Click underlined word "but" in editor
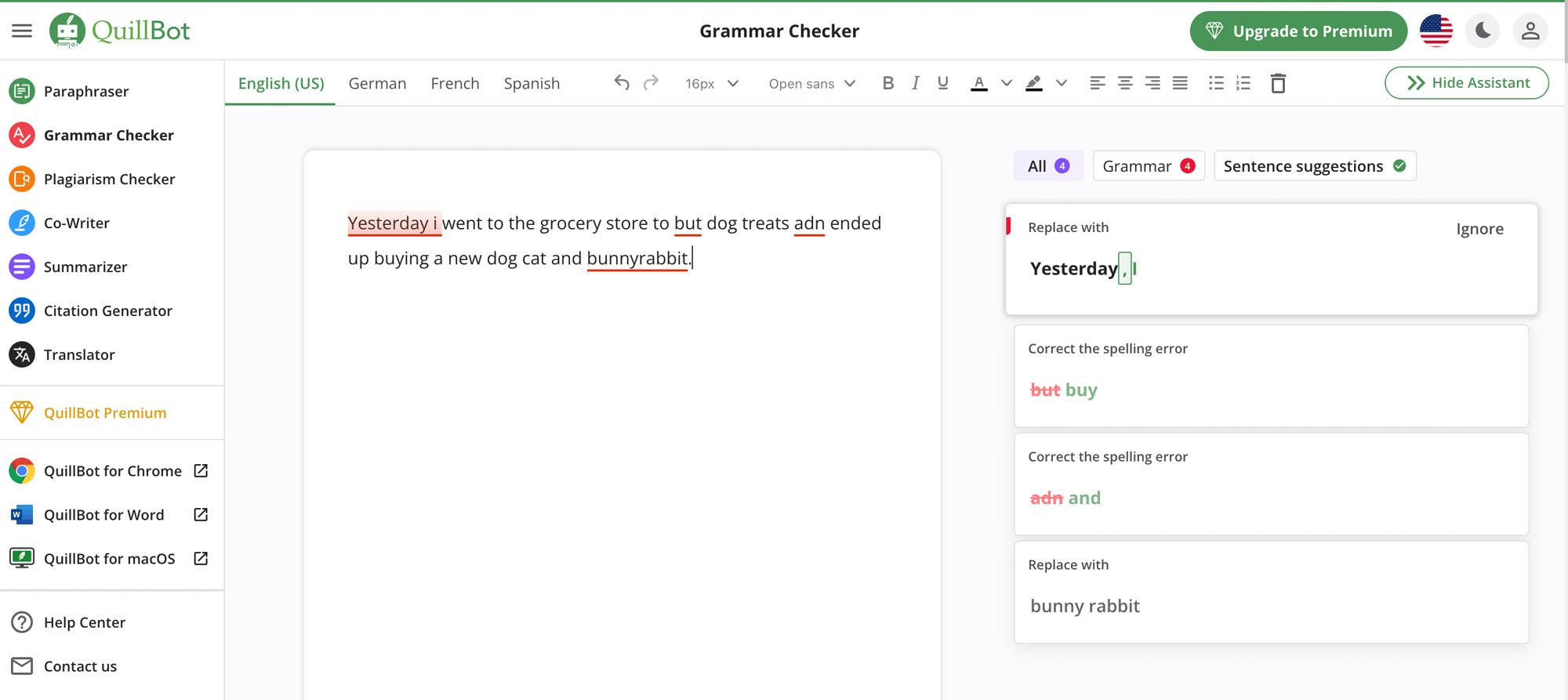The height and width of the screenshot is (700, 1568). (x=688, y=223)
